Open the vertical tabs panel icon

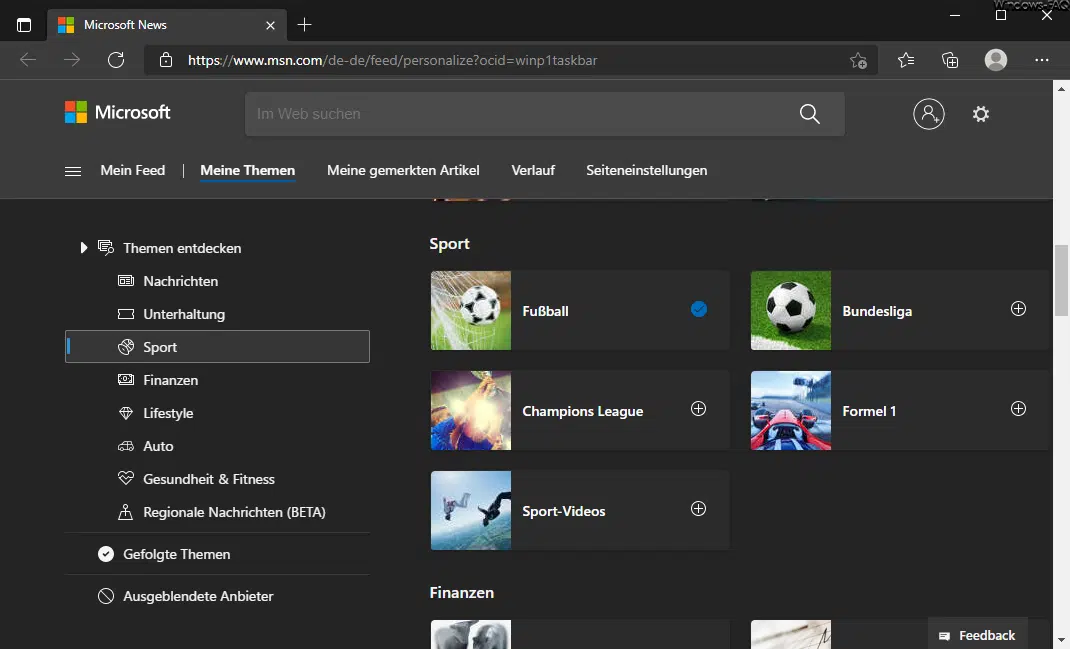tap(24, 25)
